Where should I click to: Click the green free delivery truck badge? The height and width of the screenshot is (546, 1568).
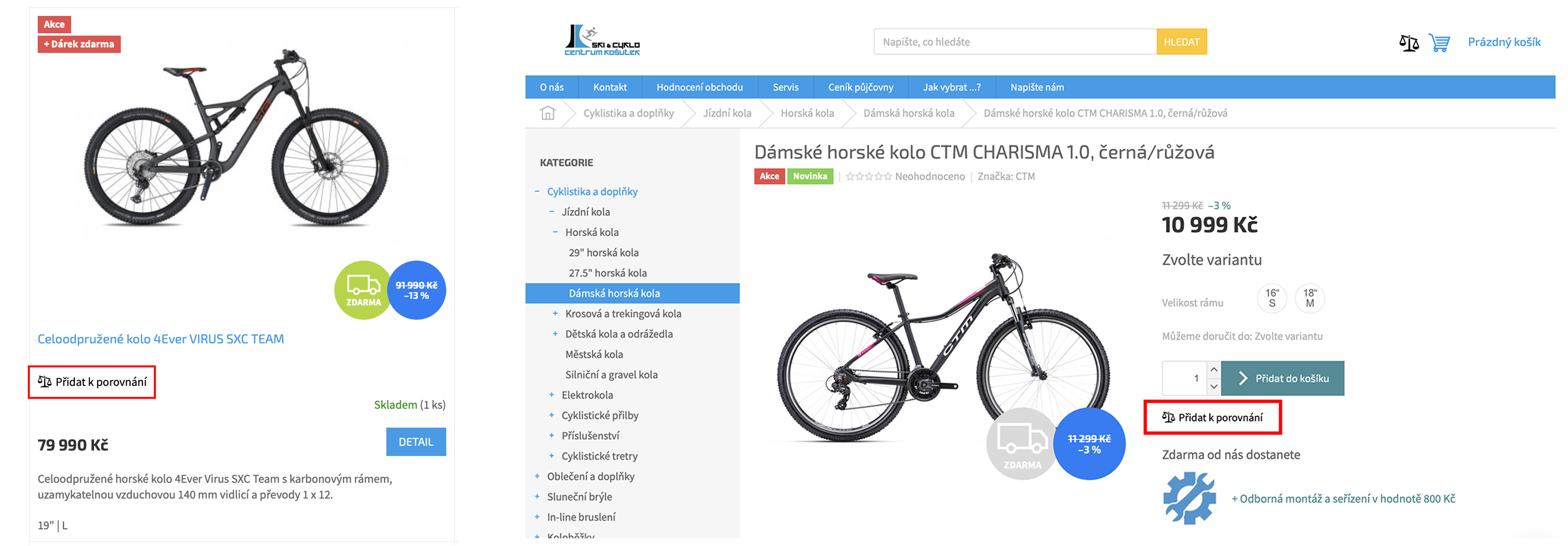click(364, 290)
